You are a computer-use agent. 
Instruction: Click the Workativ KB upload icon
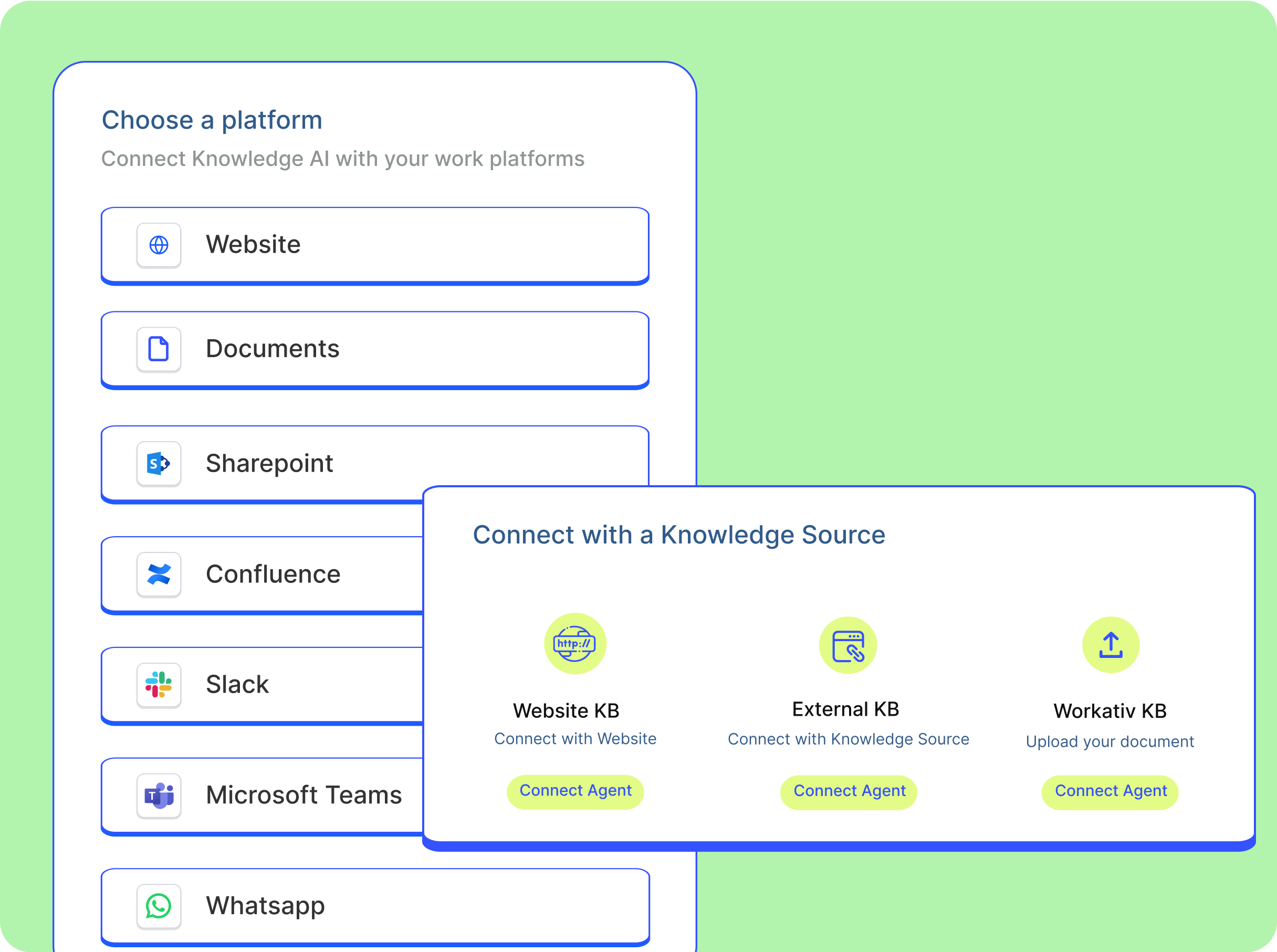tap(1111, 645)
